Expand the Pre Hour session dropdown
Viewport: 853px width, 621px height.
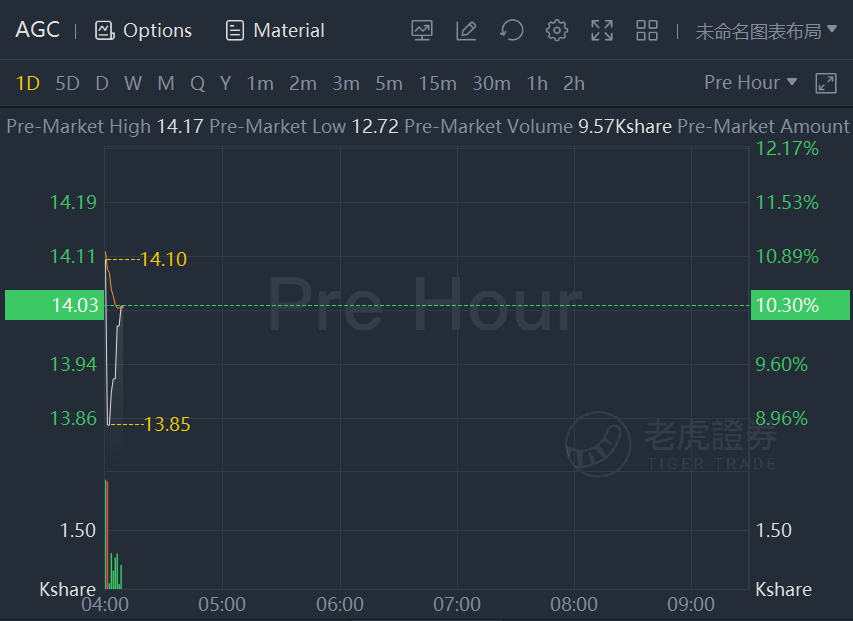750,83
